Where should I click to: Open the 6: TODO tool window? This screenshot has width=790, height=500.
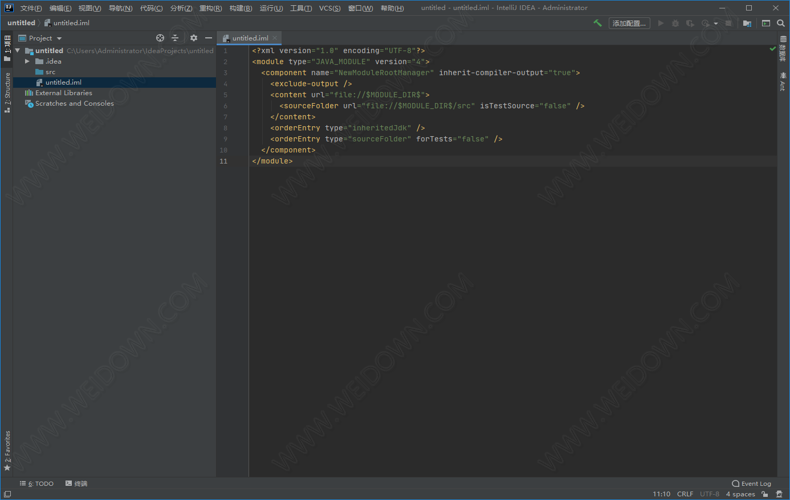click(36, 483)
